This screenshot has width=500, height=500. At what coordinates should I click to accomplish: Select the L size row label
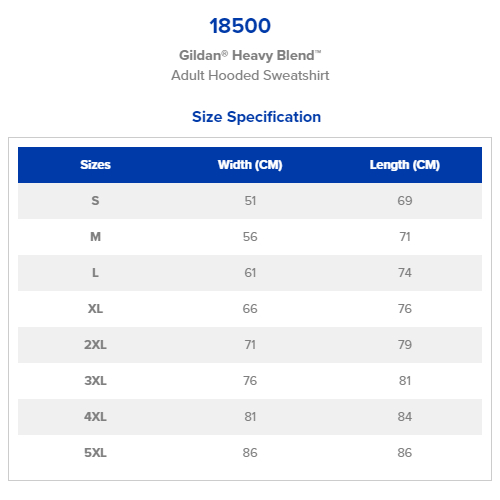(95, 273)
